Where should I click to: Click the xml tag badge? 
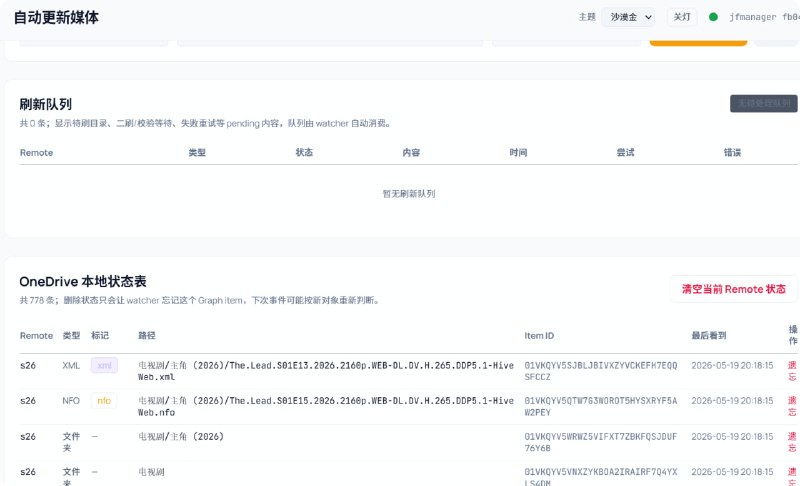coord(104,365)
